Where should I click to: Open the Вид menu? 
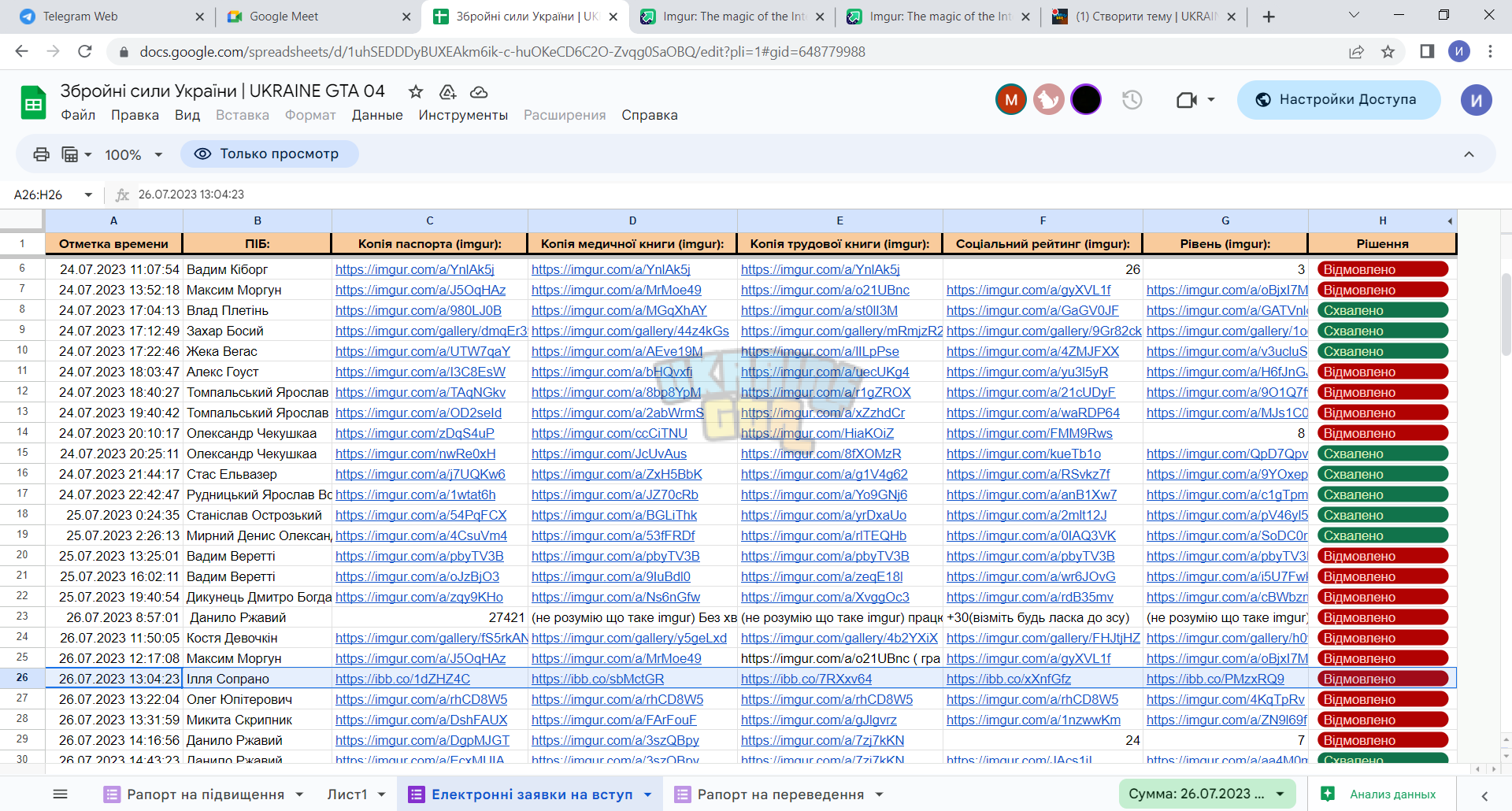187,115
